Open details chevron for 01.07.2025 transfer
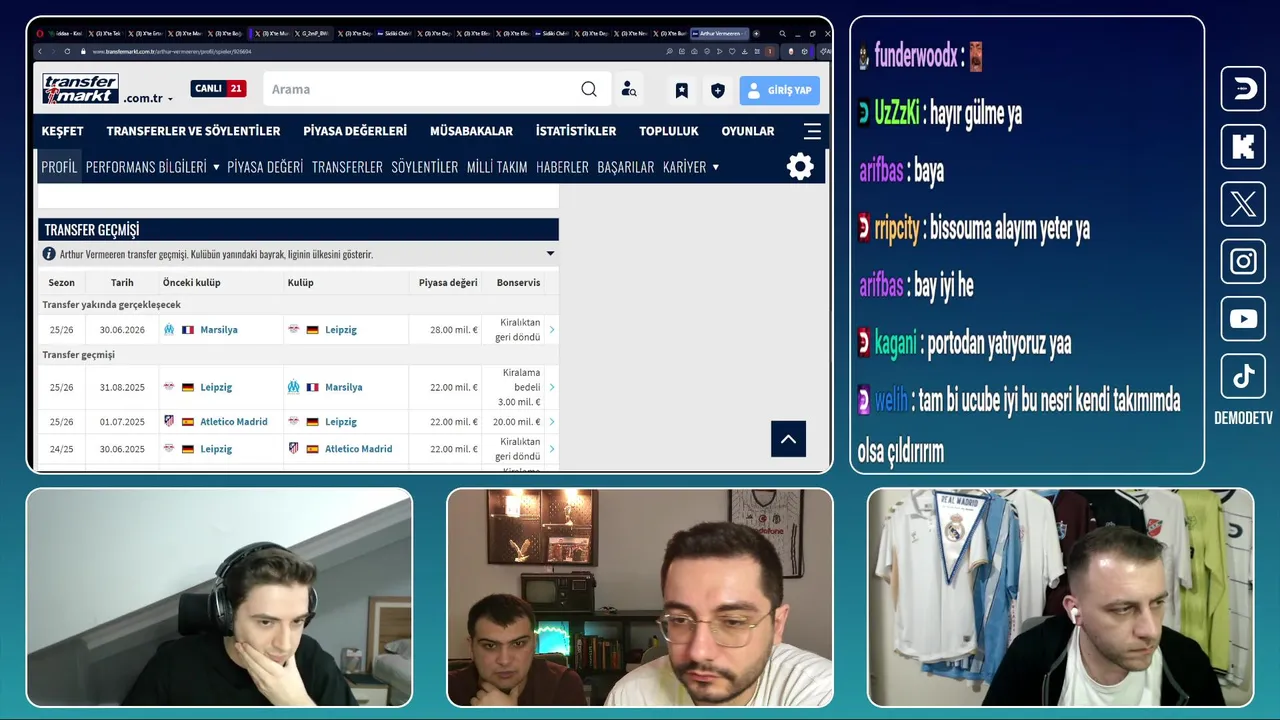The height and width of the screenshot is (720, 1280). click(552, 421)
